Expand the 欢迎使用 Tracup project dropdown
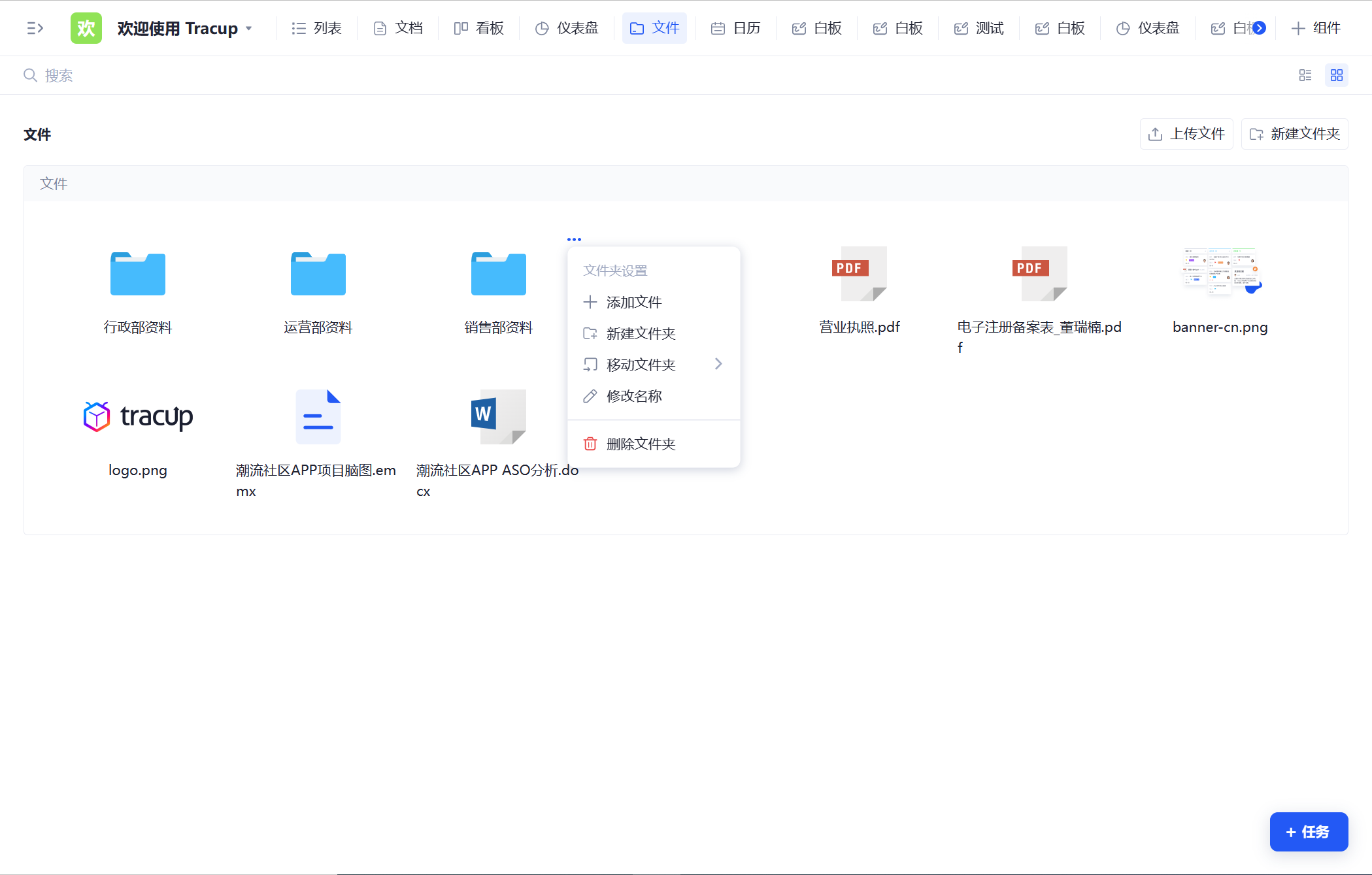 [x=248, y=29]
